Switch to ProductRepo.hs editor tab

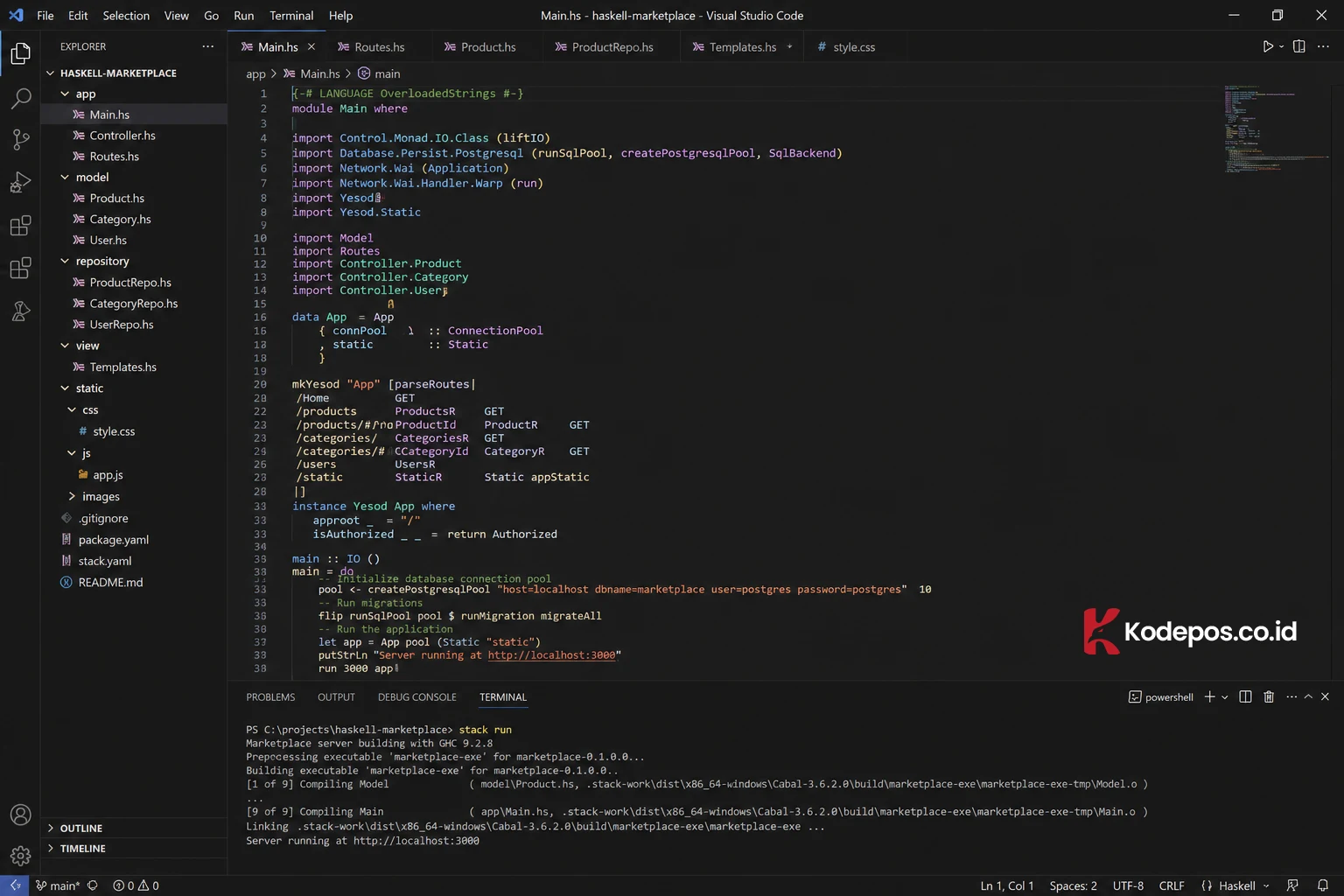click(x=612, y=46)
